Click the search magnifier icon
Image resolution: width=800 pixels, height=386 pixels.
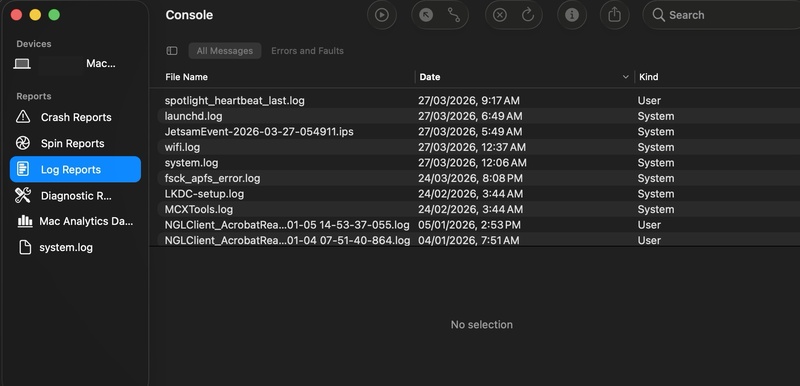tap(659, 15)
